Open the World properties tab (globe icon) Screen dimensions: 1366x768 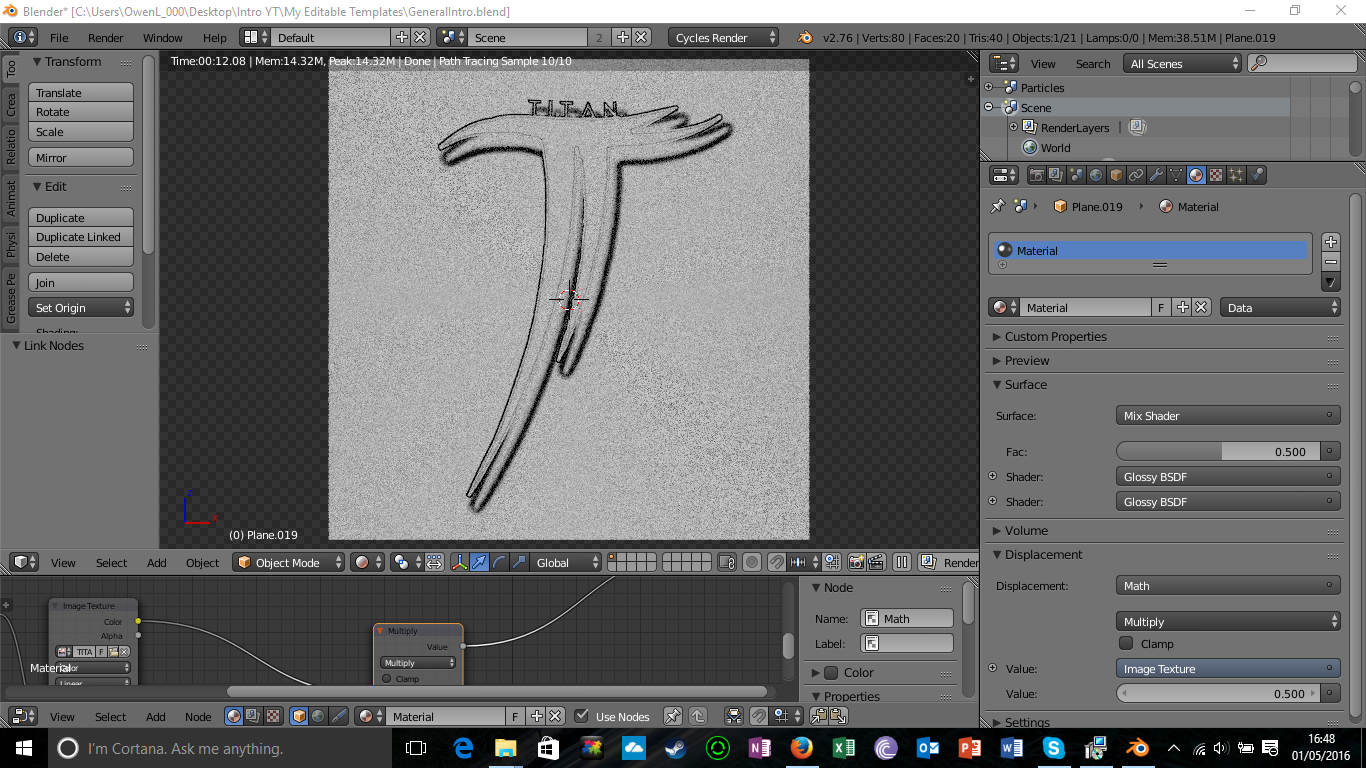[x=1097, y=175]
